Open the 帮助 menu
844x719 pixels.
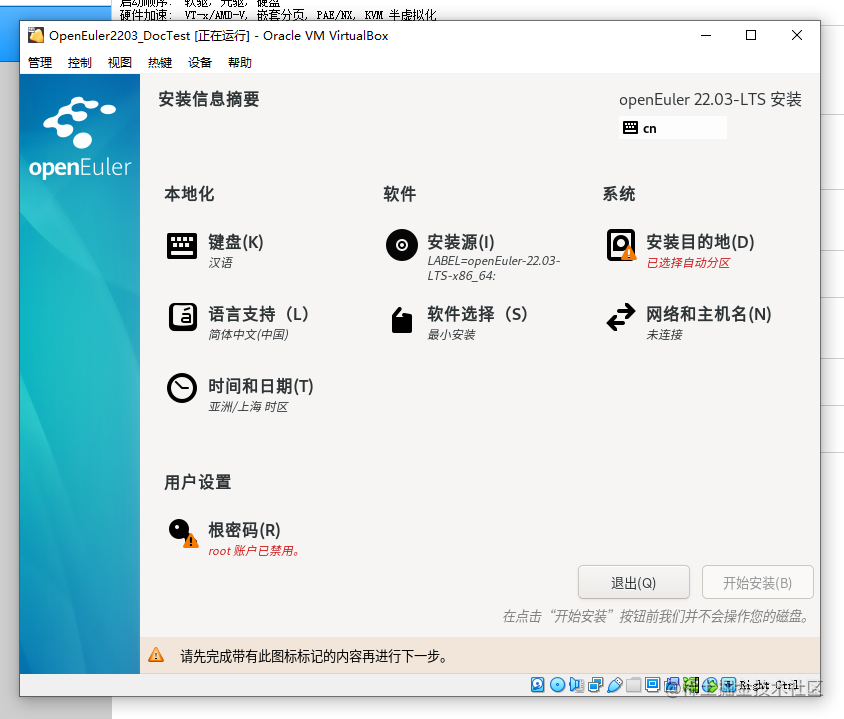point(239,62)
